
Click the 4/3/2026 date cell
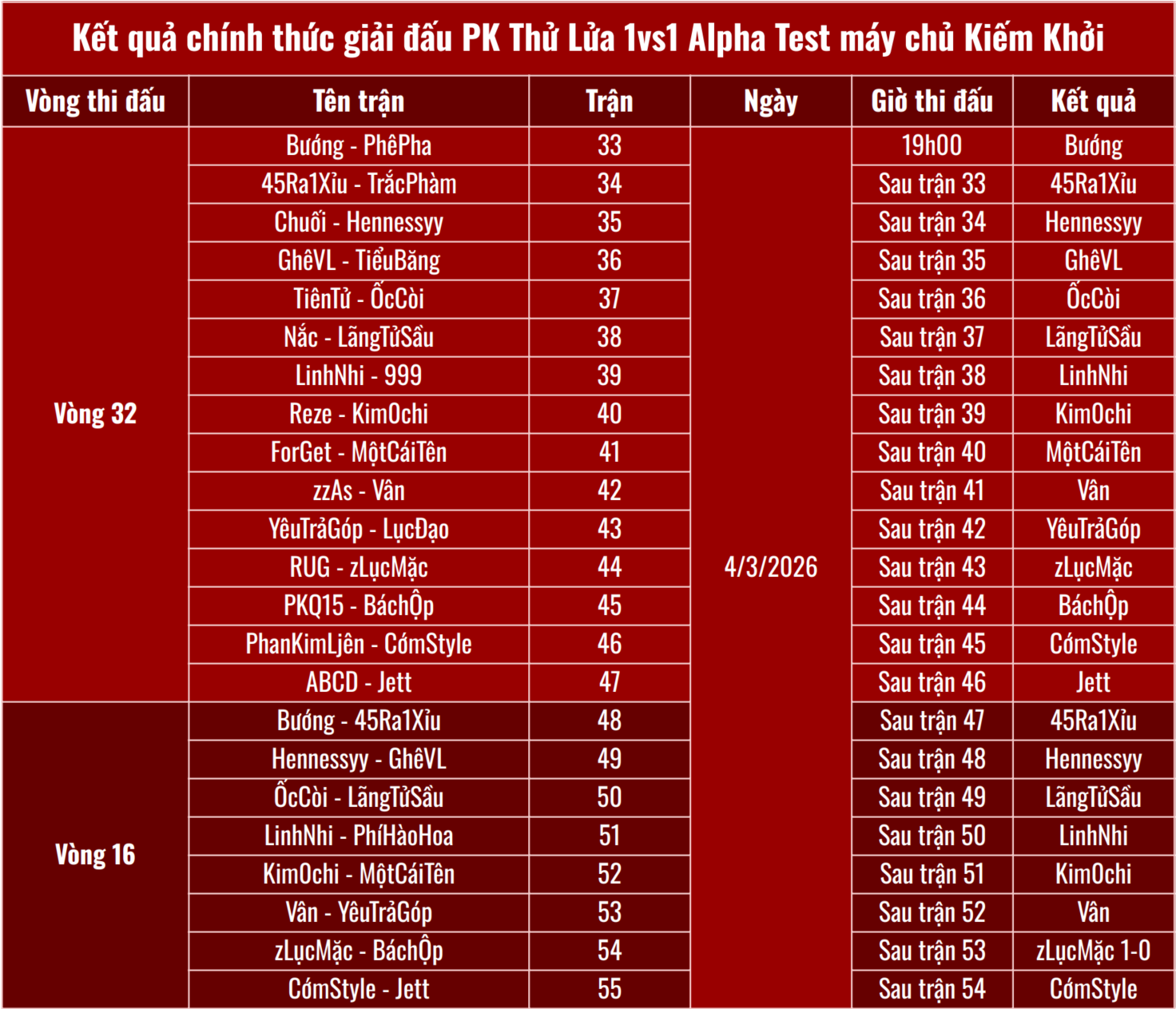pos(770,567)
